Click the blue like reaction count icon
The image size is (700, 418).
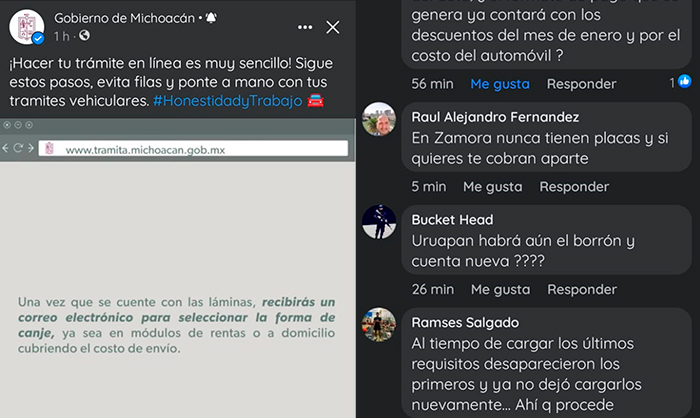pos(684,81)
